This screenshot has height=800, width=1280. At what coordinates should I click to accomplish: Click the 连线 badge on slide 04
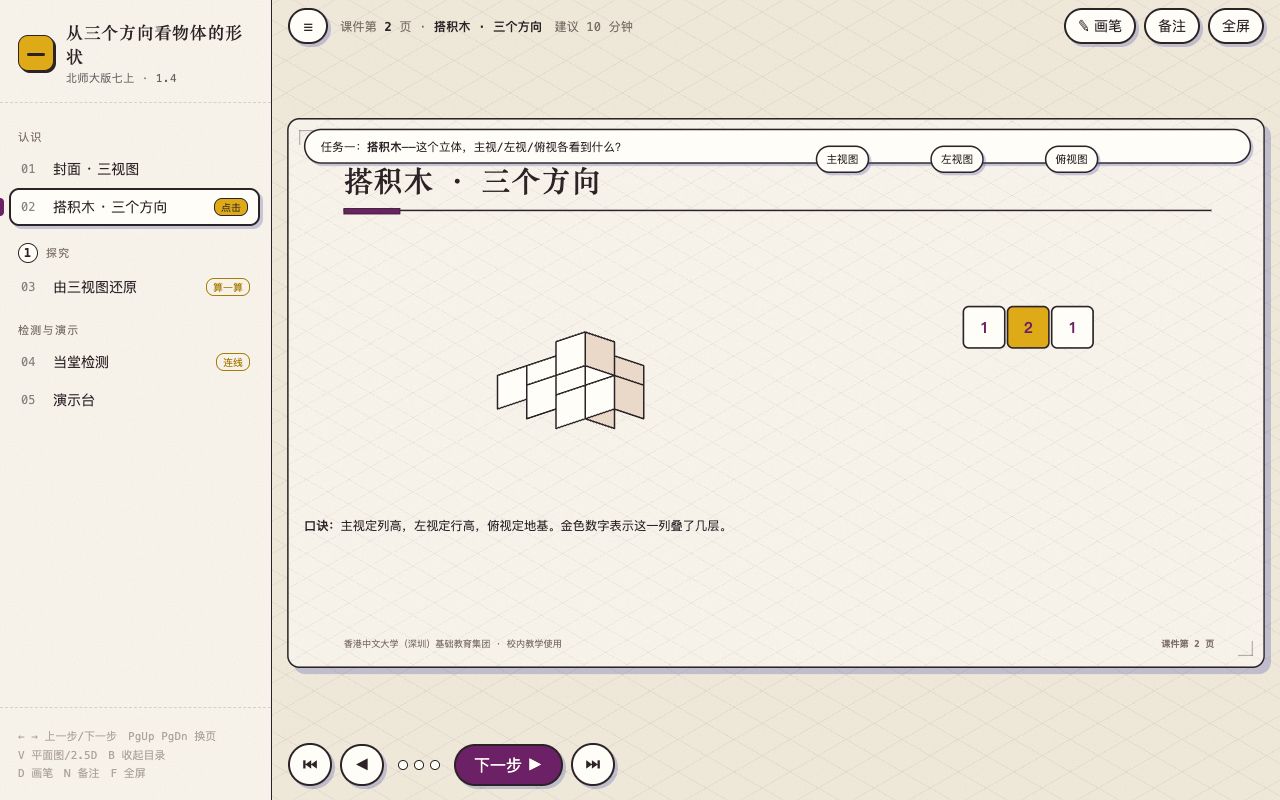click(x=233, y=362)
